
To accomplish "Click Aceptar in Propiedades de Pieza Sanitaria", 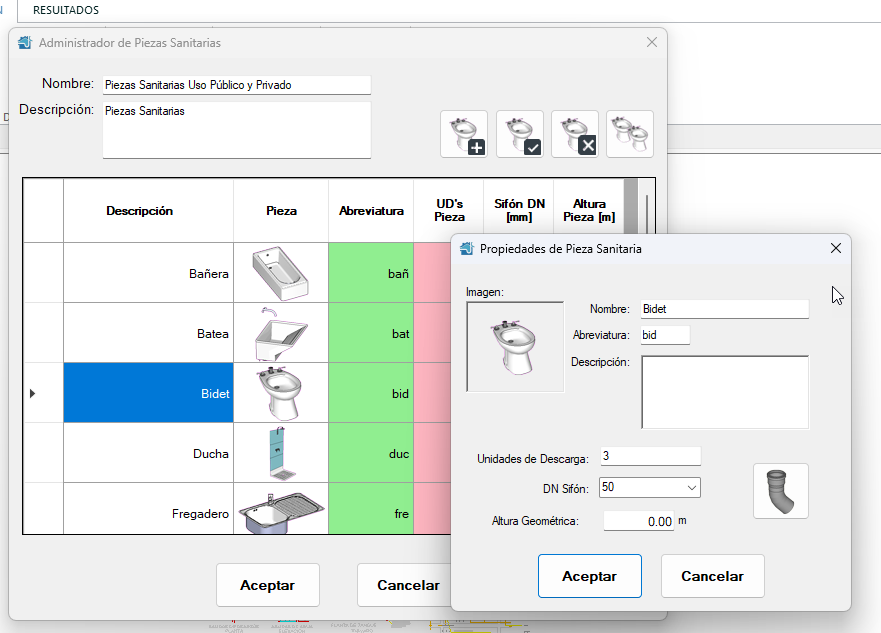I will 589,576.
